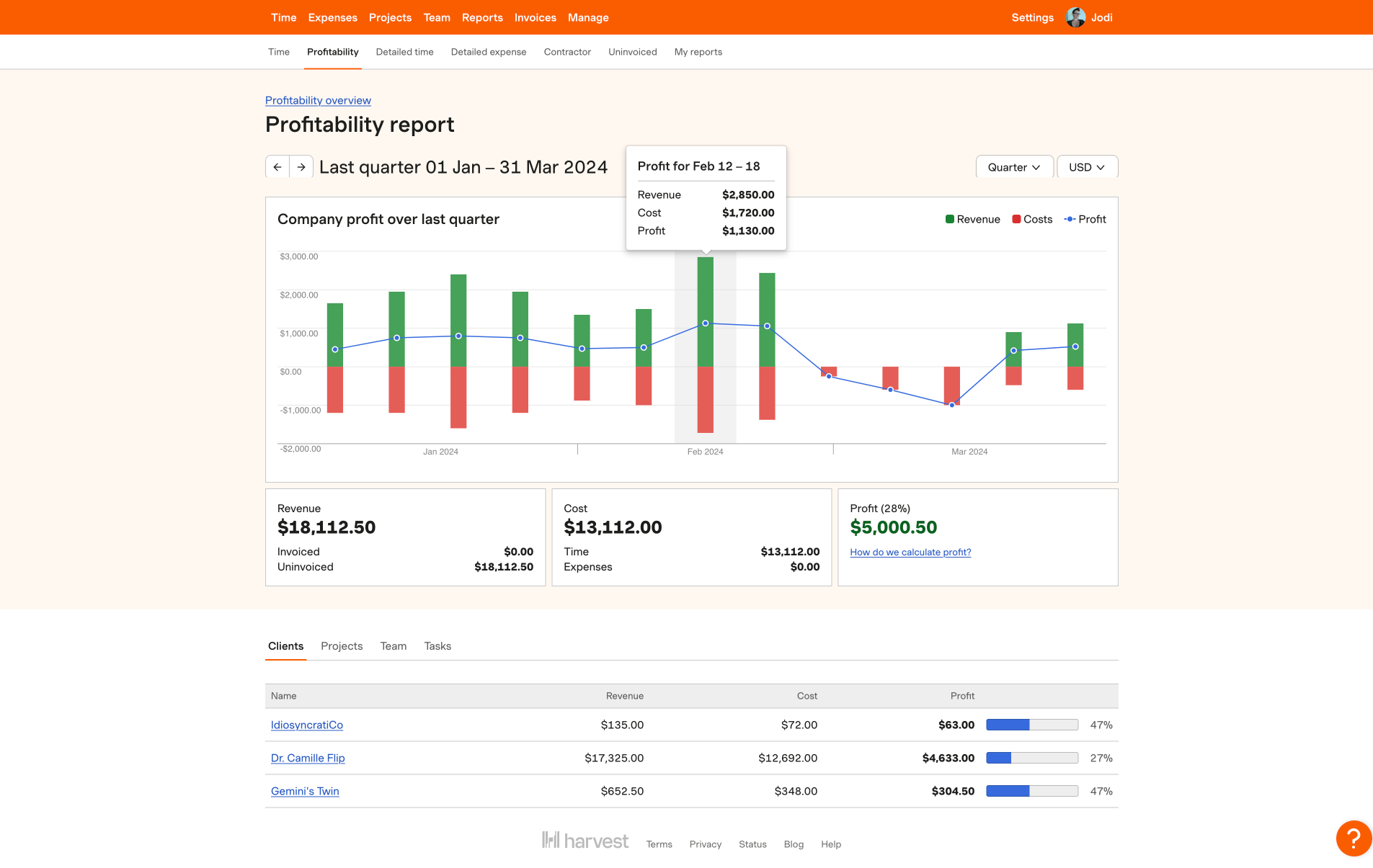Open the orange help question mark button
This screenshot has width=1373, height=868.
coord(1353,838)
